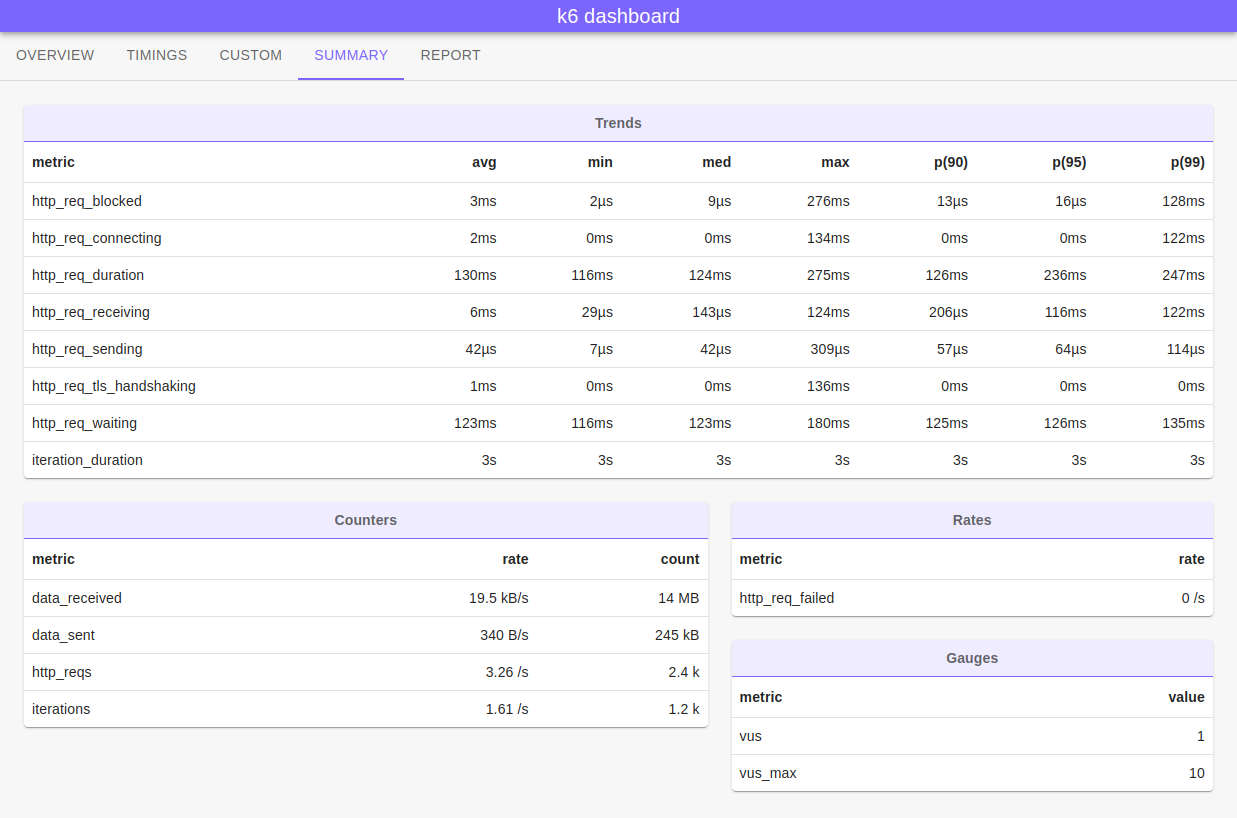Click http_req_tls_handshaking max value 136ms
This screenshot has width=1237, height=818.
click(x=828, y=386)
